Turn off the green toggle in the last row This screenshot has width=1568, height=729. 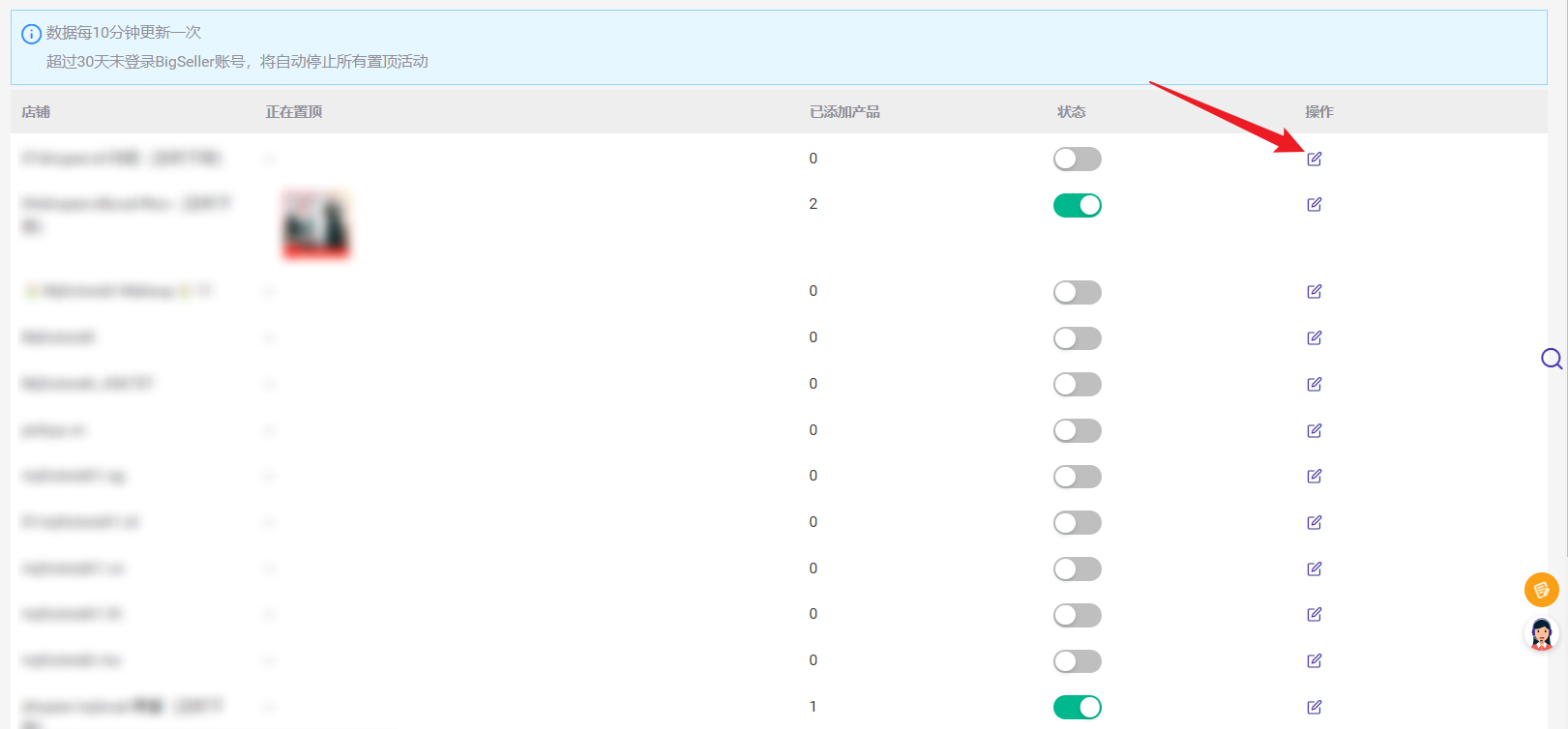1077,707
